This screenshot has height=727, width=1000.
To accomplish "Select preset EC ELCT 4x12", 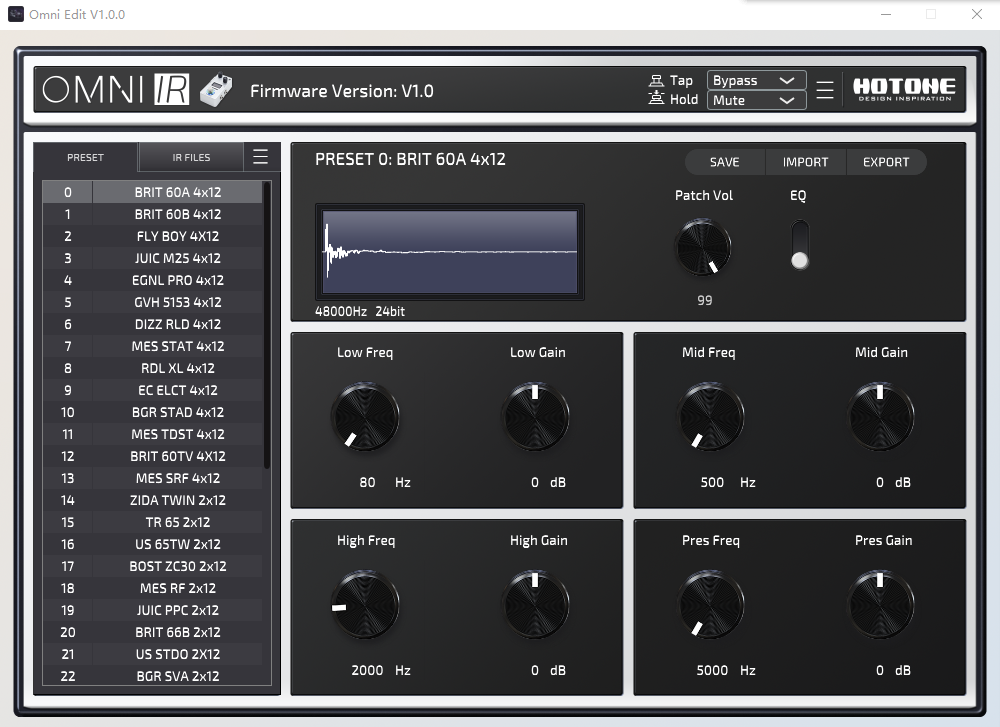I will [152, 390].
